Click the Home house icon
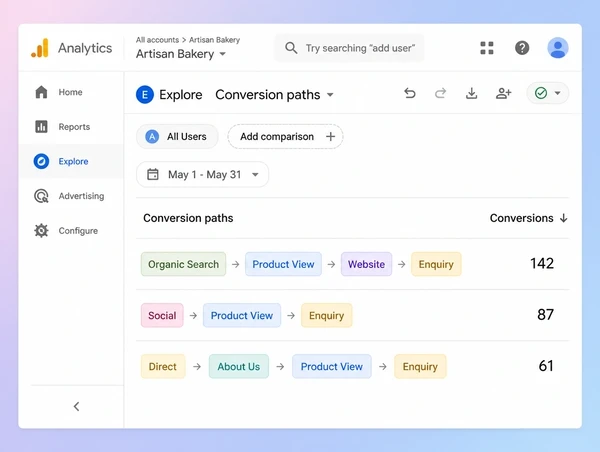This screenshot has height=452, width=600. pyautogui.click(x=41, y=92)
